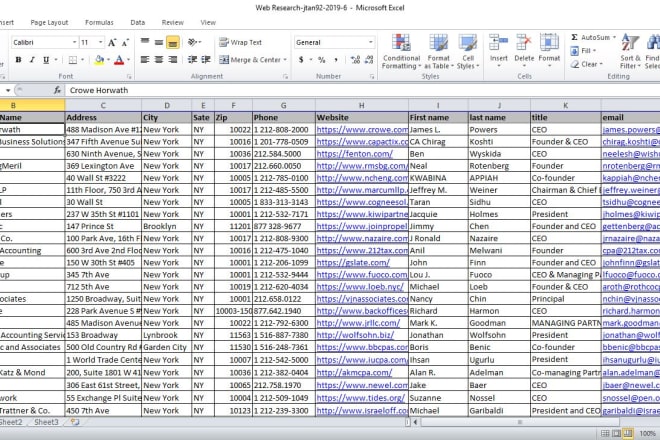Open https://gslate.com/ website link
Image resolution: width=660 pixels, height=440 pixels.
[x=353, y=263]
